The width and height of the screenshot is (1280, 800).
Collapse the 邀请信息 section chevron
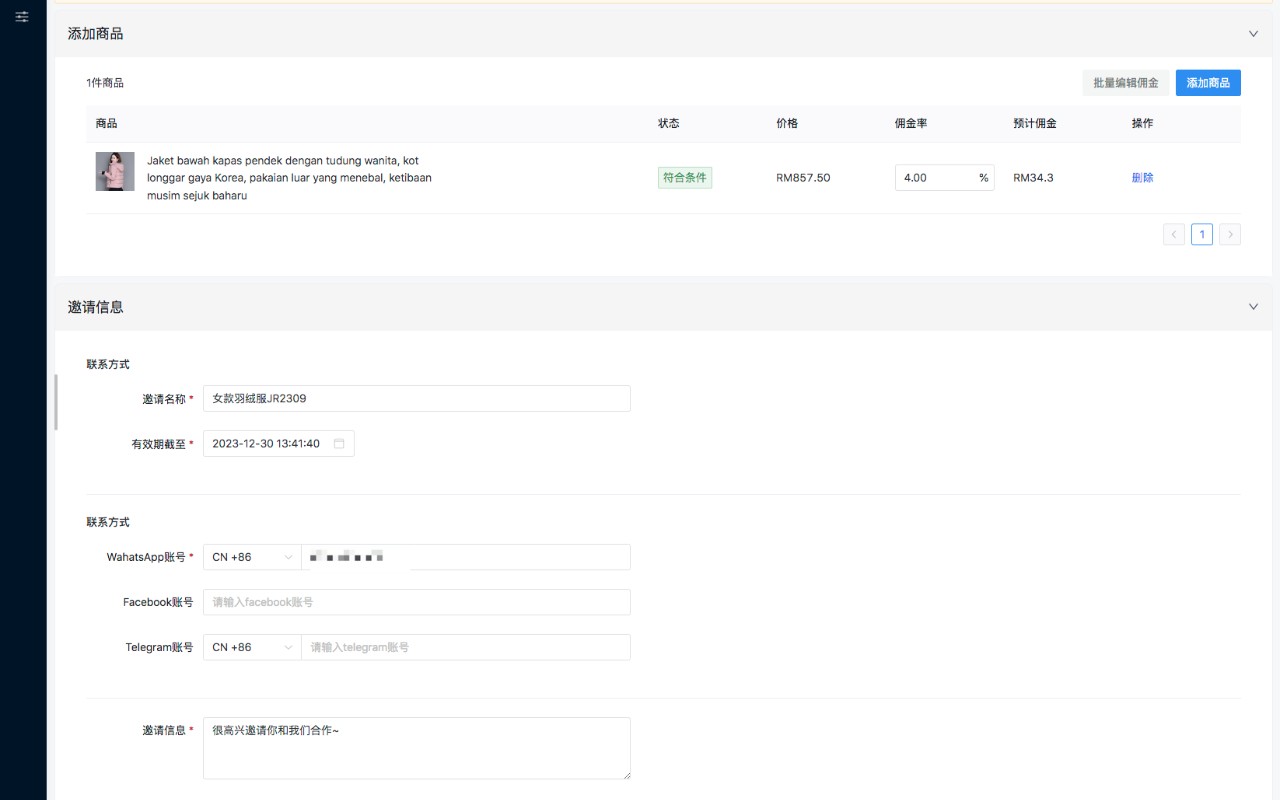[1253, 307]
